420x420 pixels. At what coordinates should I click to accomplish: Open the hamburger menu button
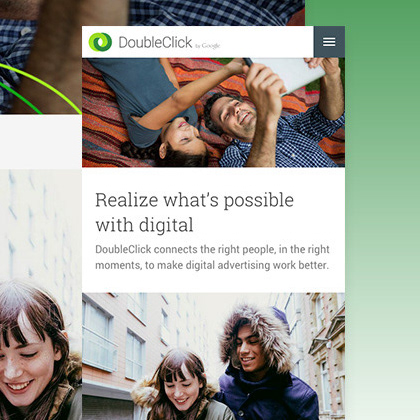pos(329,42)
